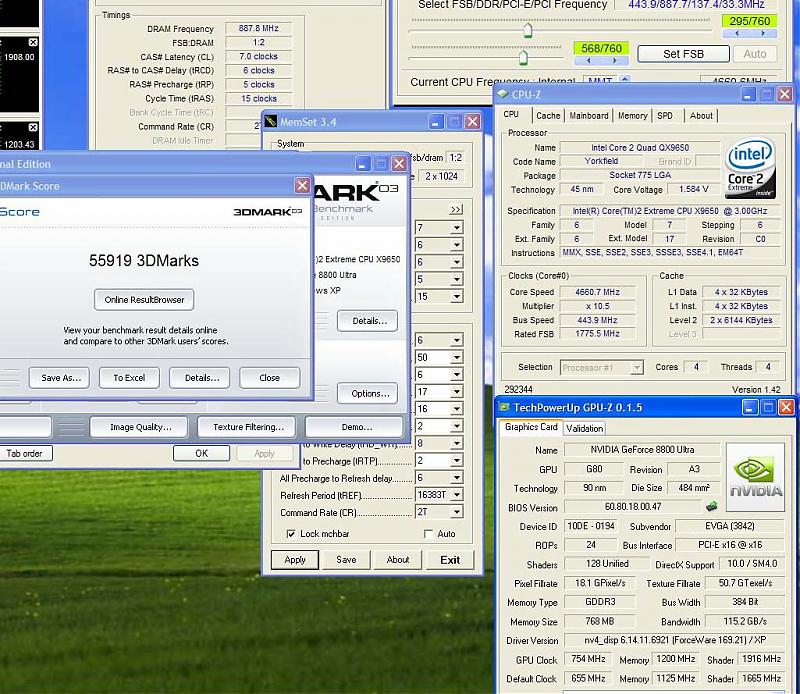Open the About tab in CPU-Z
Image resolution: width=800 pixels, height=694 pixels.
click(701, 116)
